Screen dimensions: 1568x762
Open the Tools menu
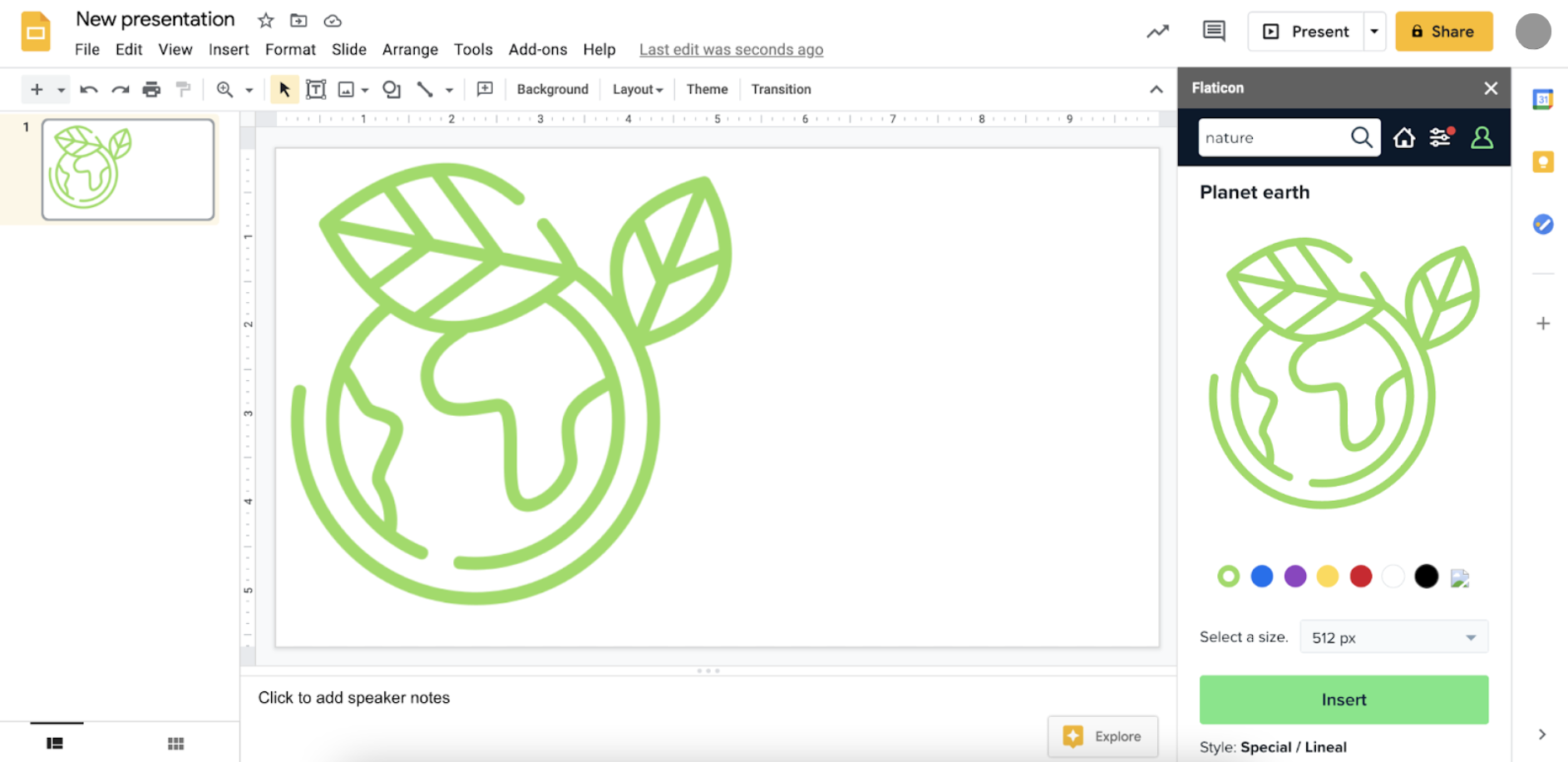pyautogui.click(x=473, y=49)
